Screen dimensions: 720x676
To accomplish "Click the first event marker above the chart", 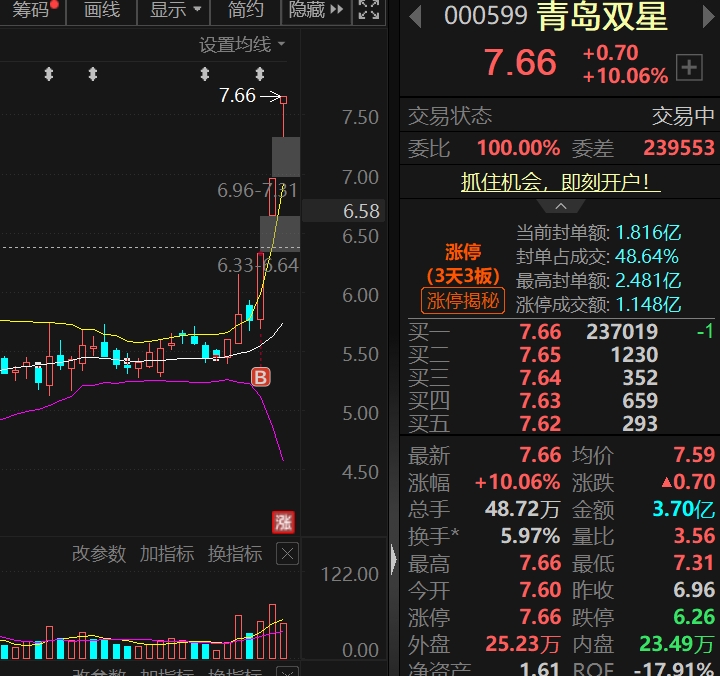I will pos(49,74).
